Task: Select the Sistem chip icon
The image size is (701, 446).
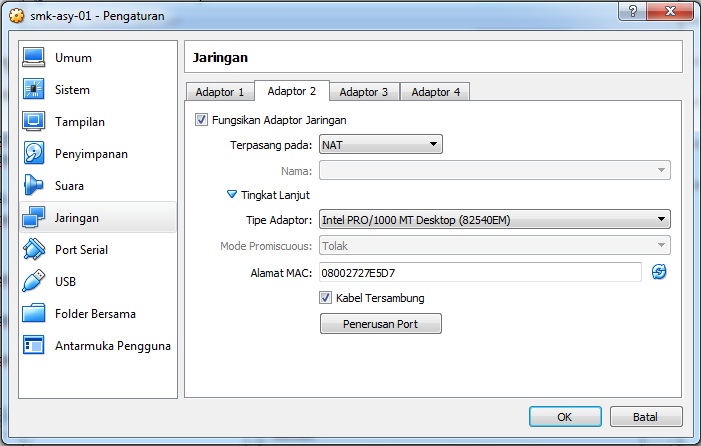Action: pos(34,89)
